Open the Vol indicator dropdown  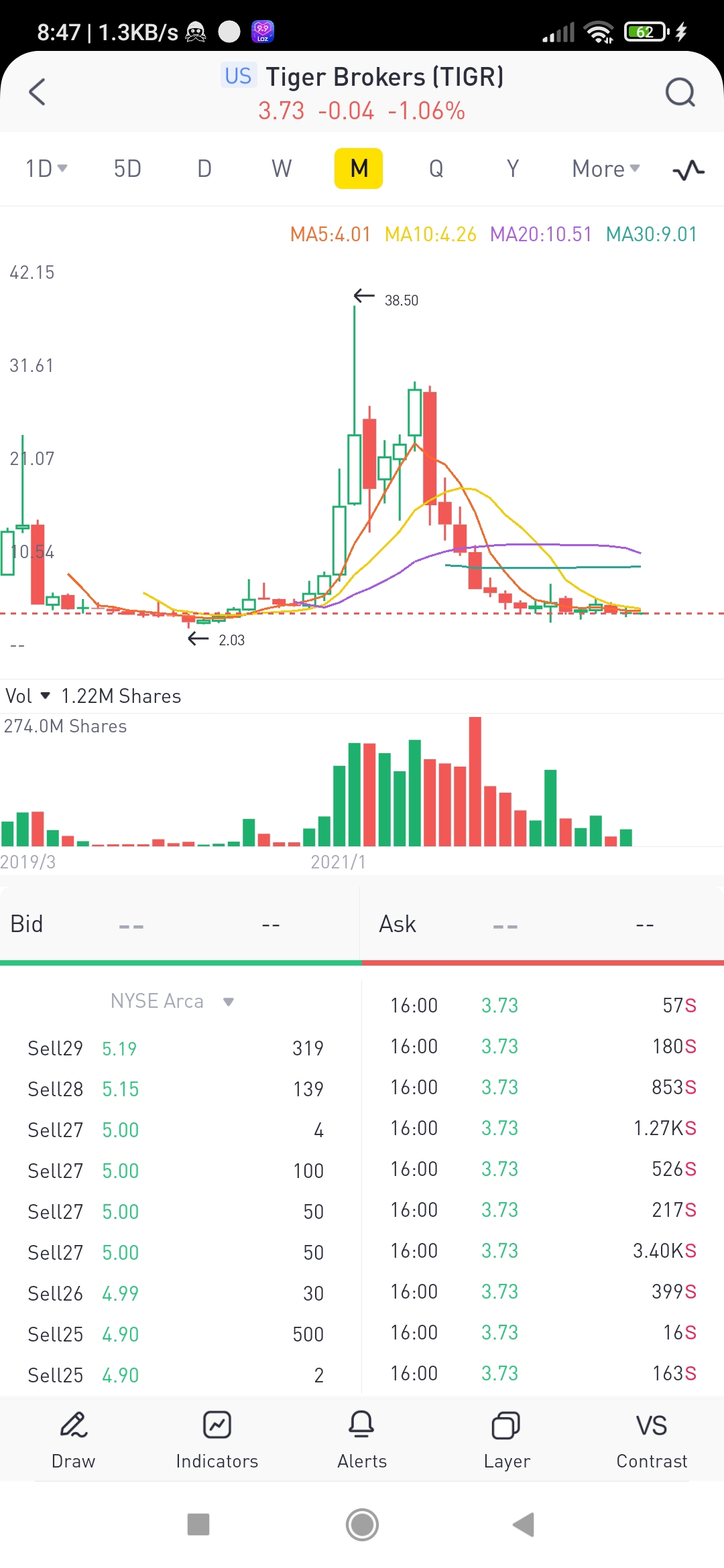click(x=27, y=696)
